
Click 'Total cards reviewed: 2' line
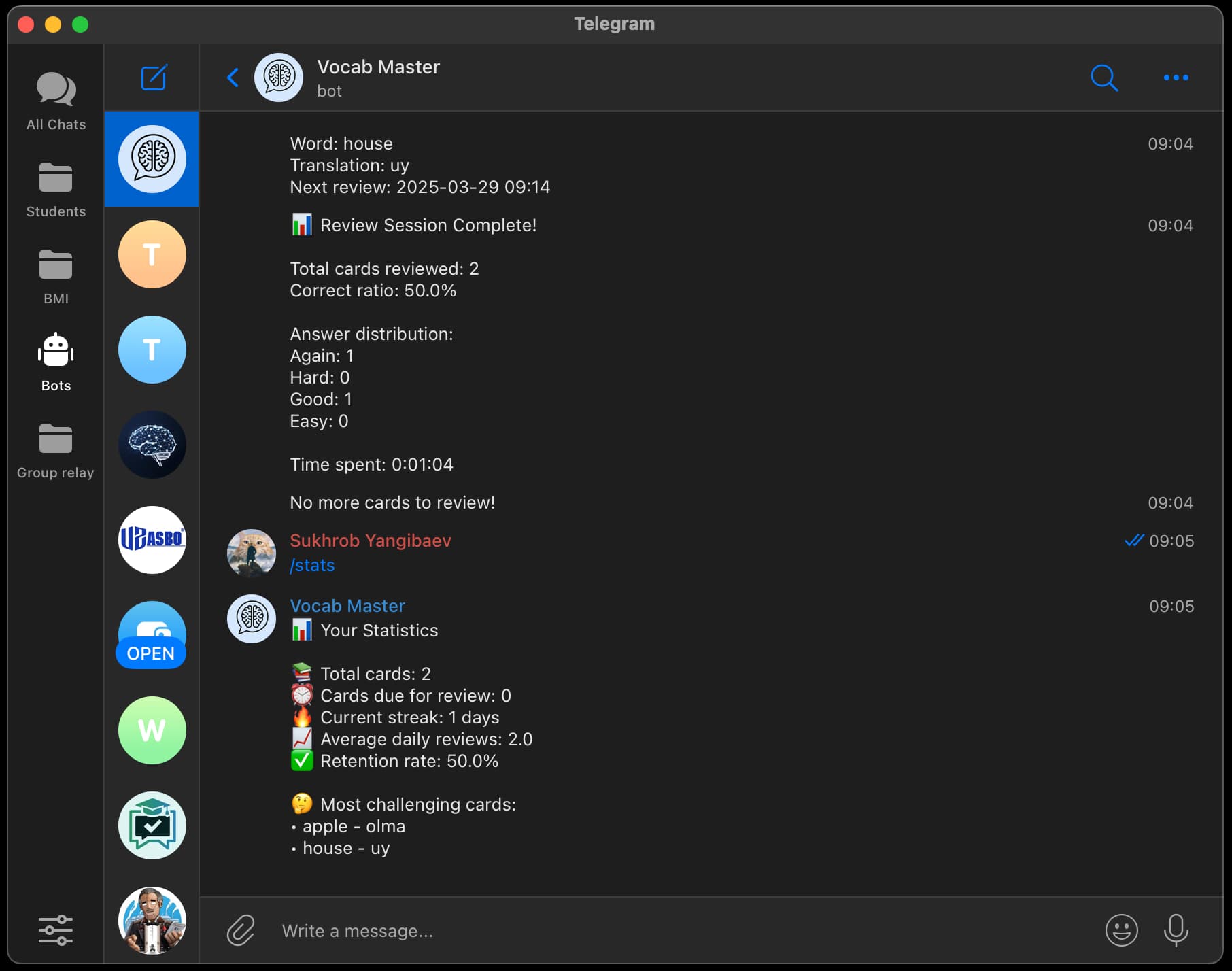click(384, 269)
